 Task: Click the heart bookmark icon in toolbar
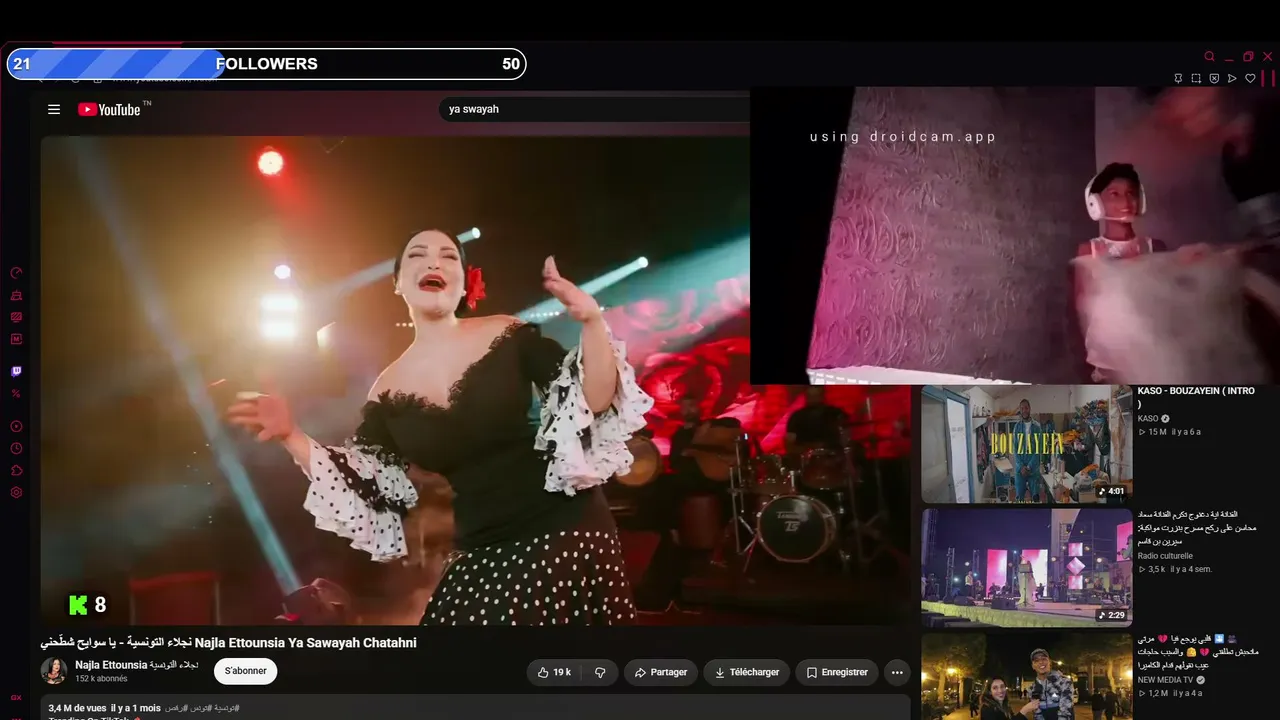(1250, 78)
